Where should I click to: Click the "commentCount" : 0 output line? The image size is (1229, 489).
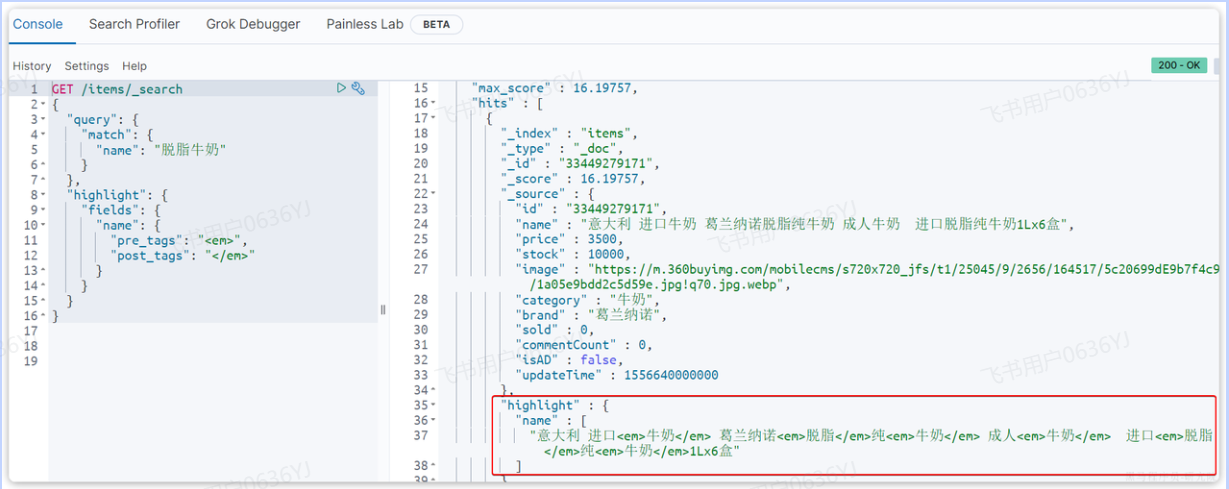click(583, 345)
